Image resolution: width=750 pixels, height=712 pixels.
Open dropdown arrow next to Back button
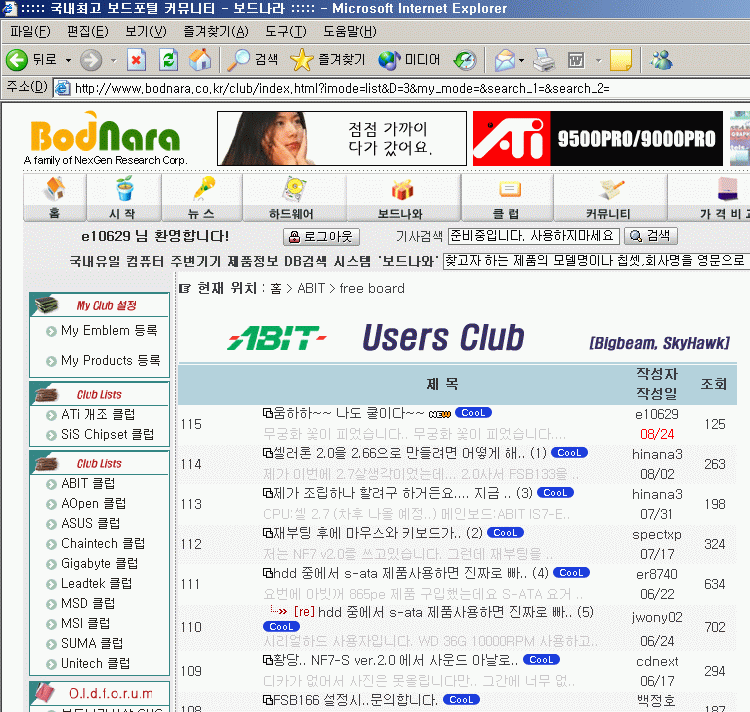coord(68,61)
